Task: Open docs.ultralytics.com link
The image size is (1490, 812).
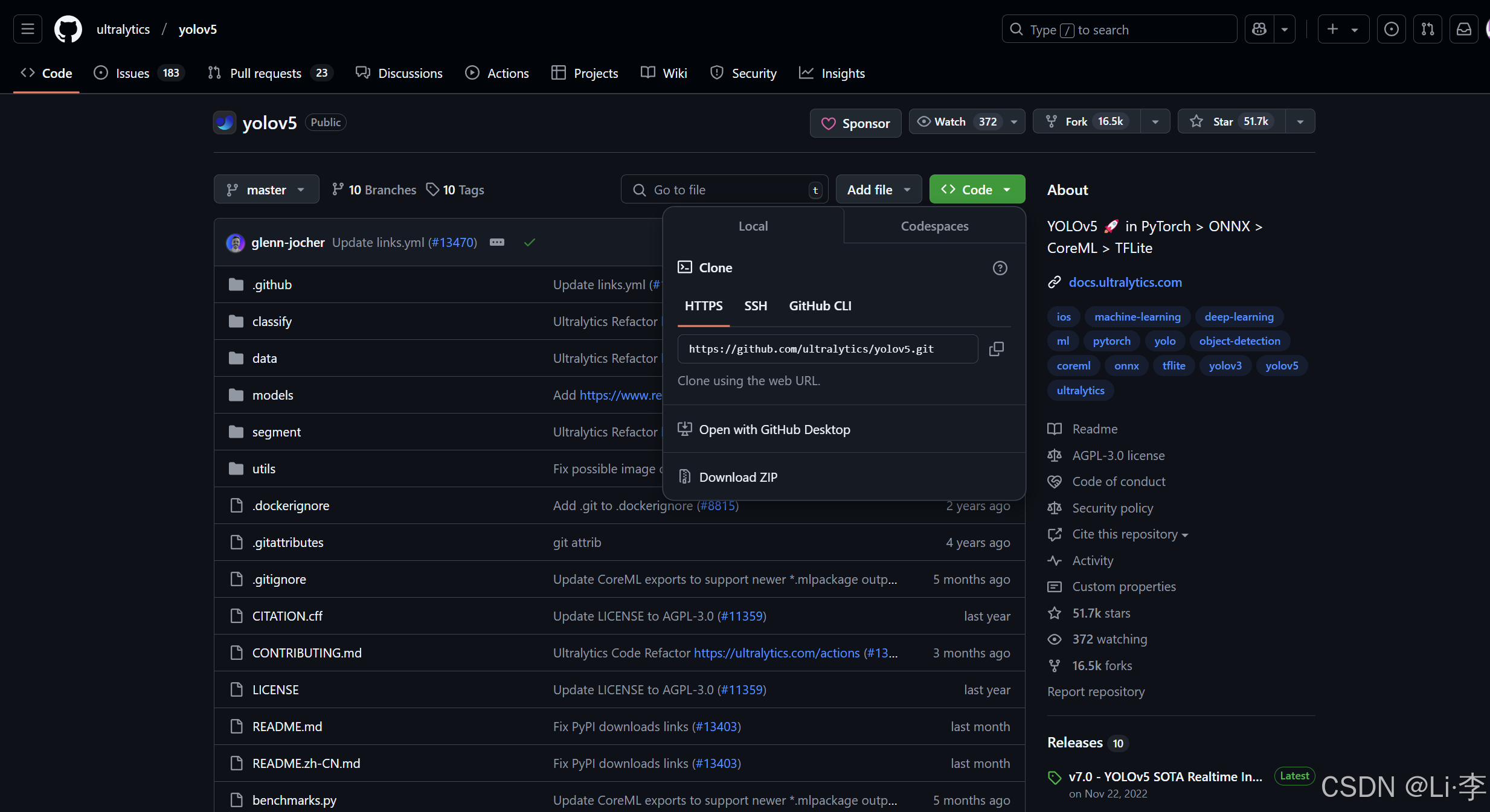Action: click(x=1125, y=282)
